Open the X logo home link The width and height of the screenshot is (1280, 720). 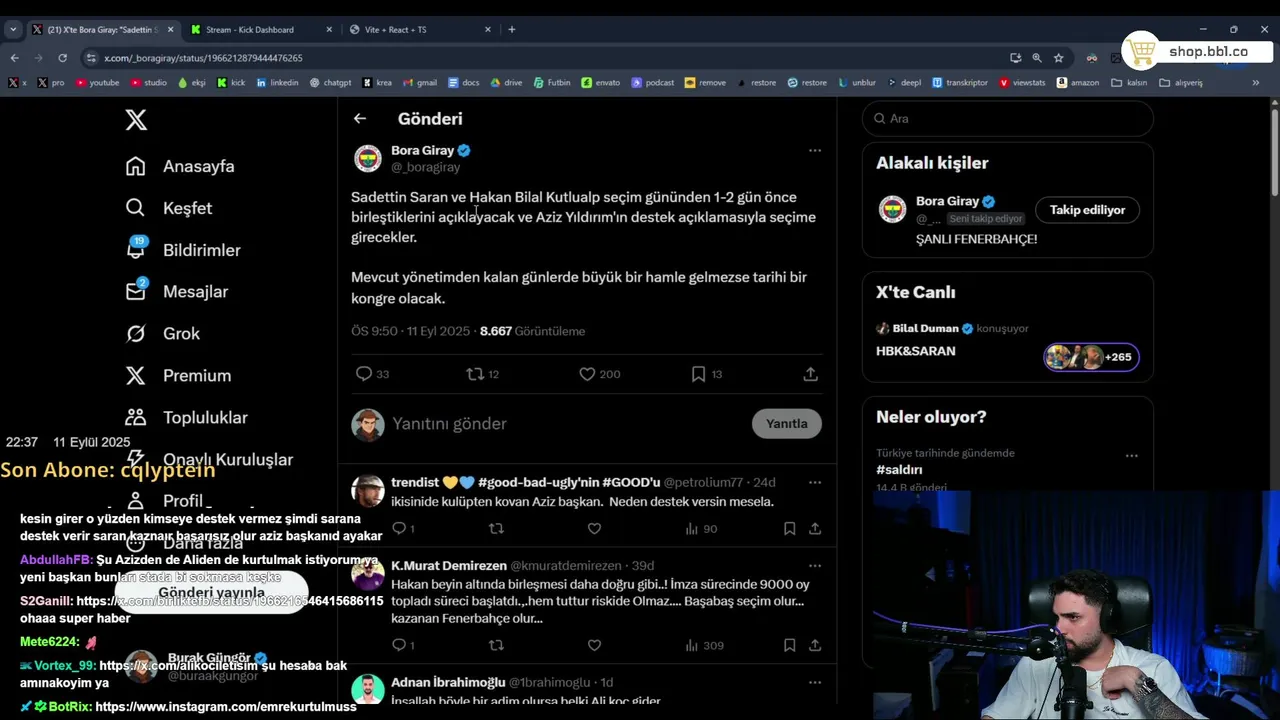point(136,120)
